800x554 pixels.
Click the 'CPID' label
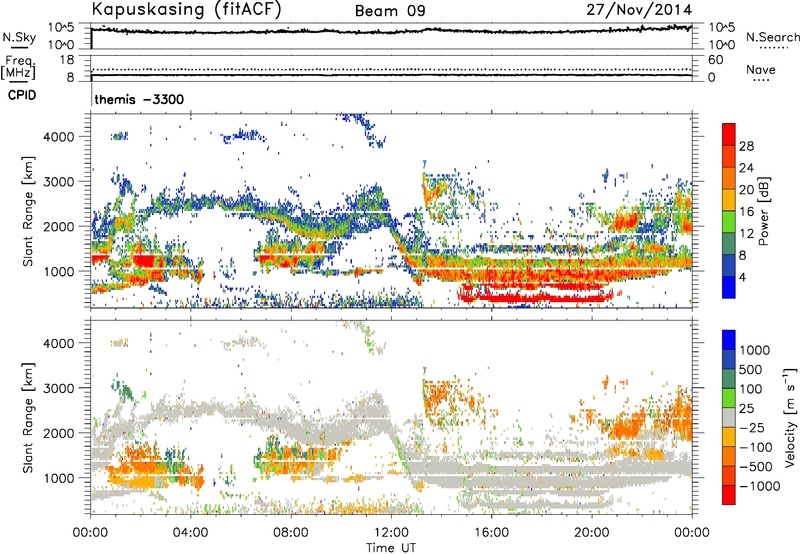point(22,95)
